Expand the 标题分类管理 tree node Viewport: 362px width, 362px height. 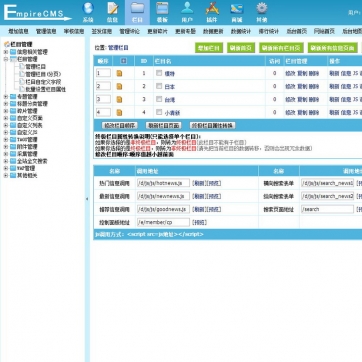click(6, 104)
